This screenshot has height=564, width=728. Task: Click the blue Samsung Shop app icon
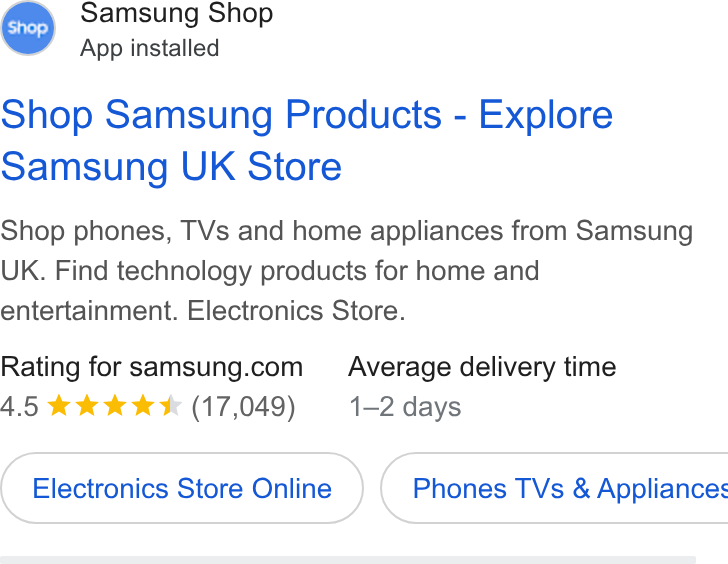tap(28, 28)
